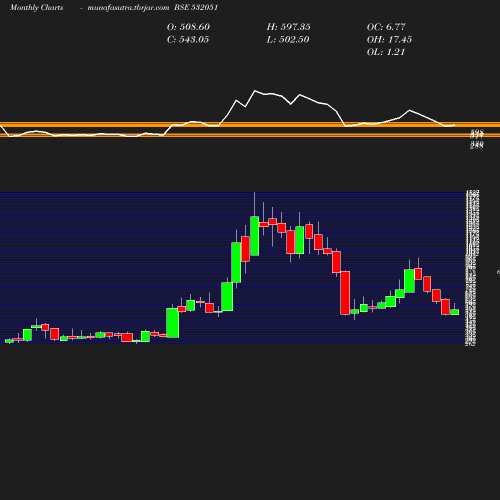The width and height of the screenshot is (500, 500).
Task: Click the 'Monthly Charts' title text
Action: click(x=36, y=7)
